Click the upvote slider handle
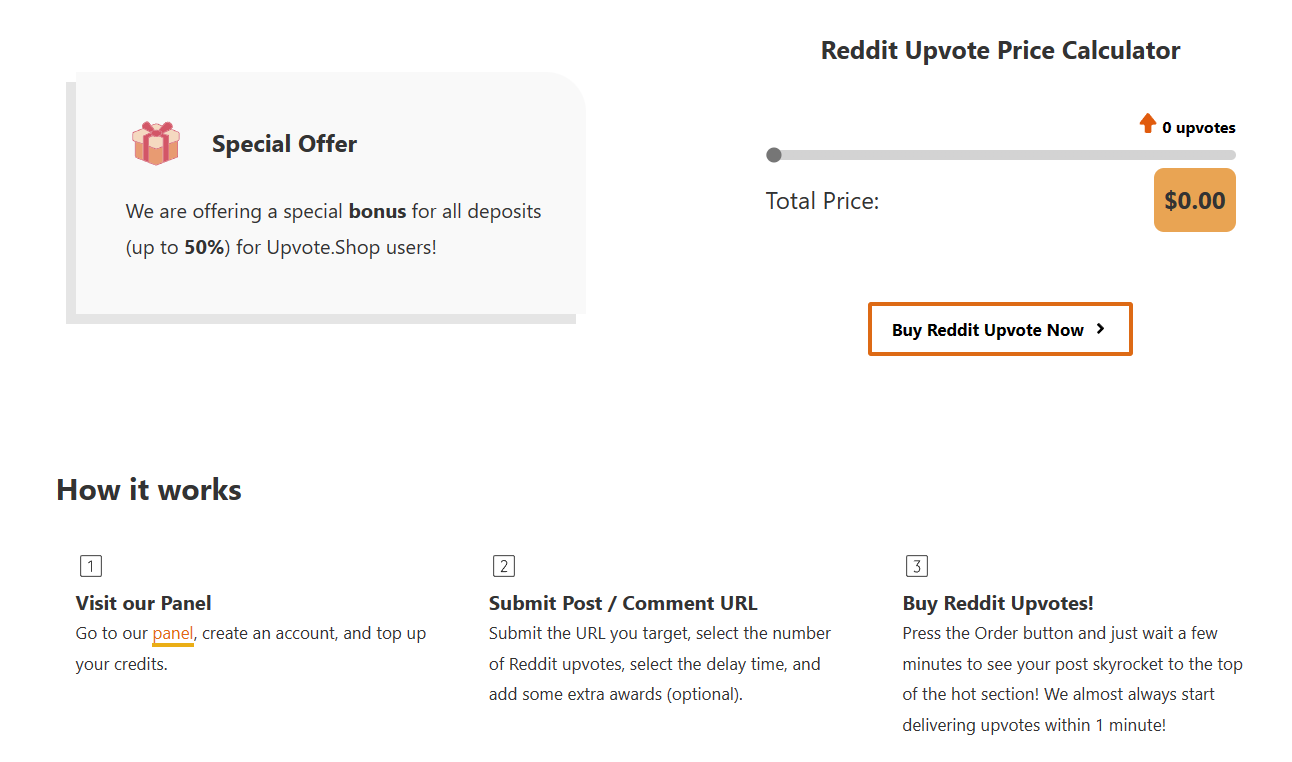This screenshot has height=762, width=1292. click(x=773, y=155)
